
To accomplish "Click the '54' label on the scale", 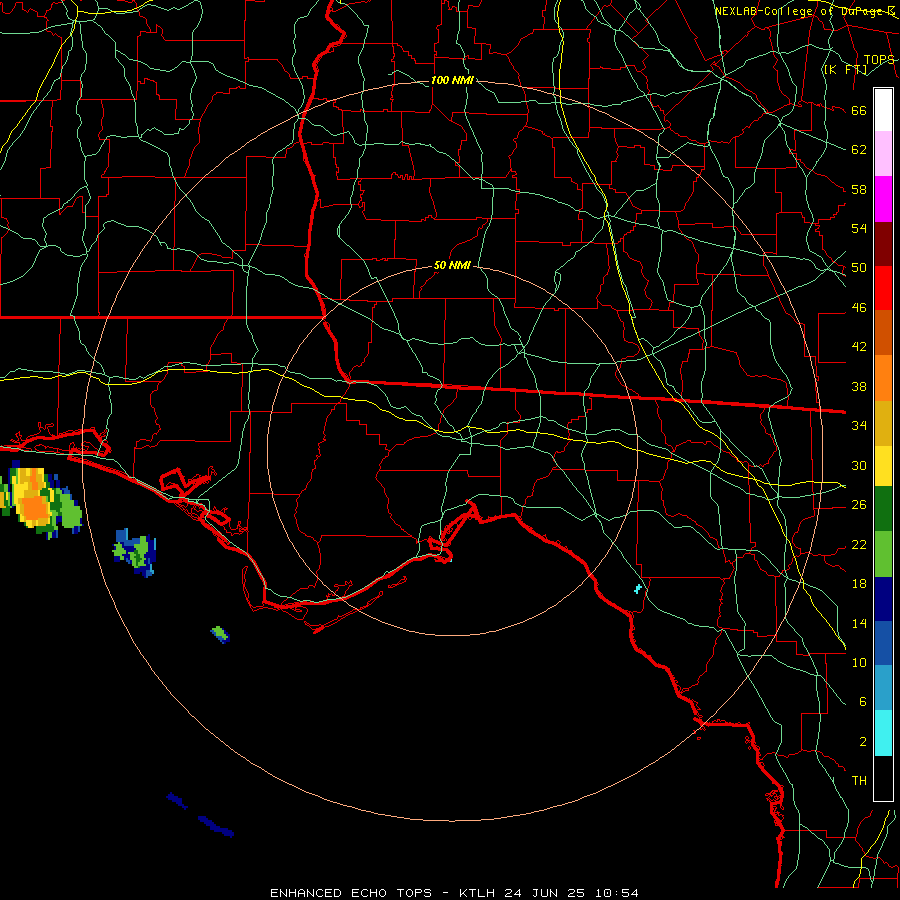I will pyautogui.click(x=859, y=228).
